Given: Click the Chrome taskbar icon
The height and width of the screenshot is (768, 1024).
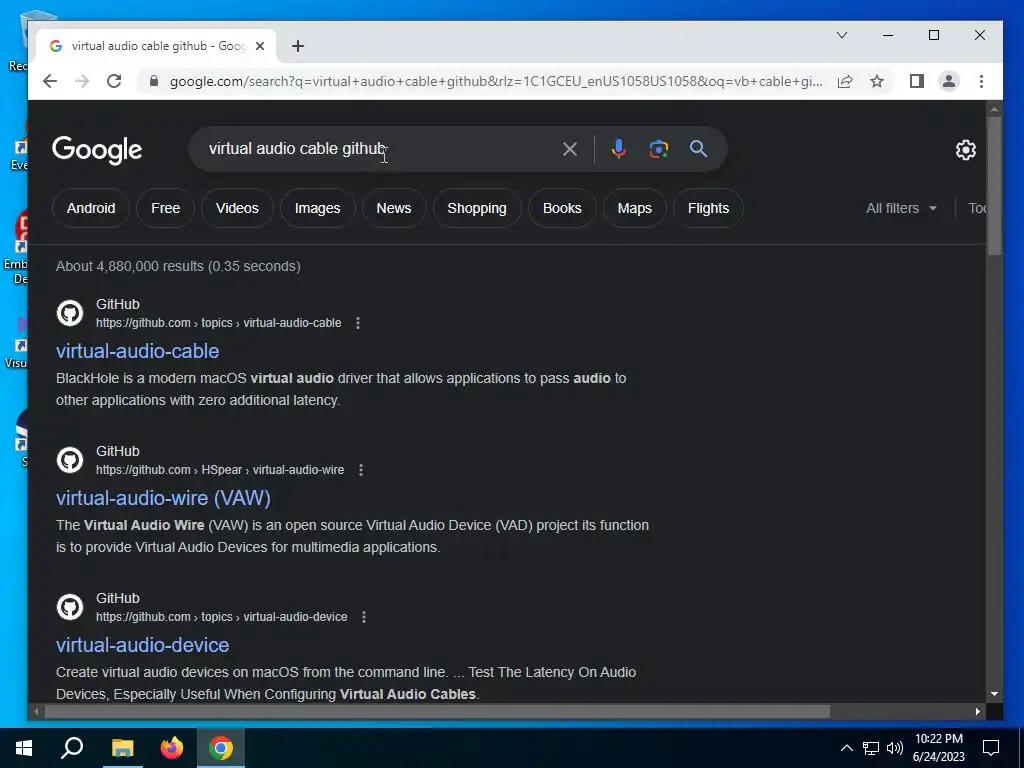Looking at the screenshot, I should click(221, 748).
